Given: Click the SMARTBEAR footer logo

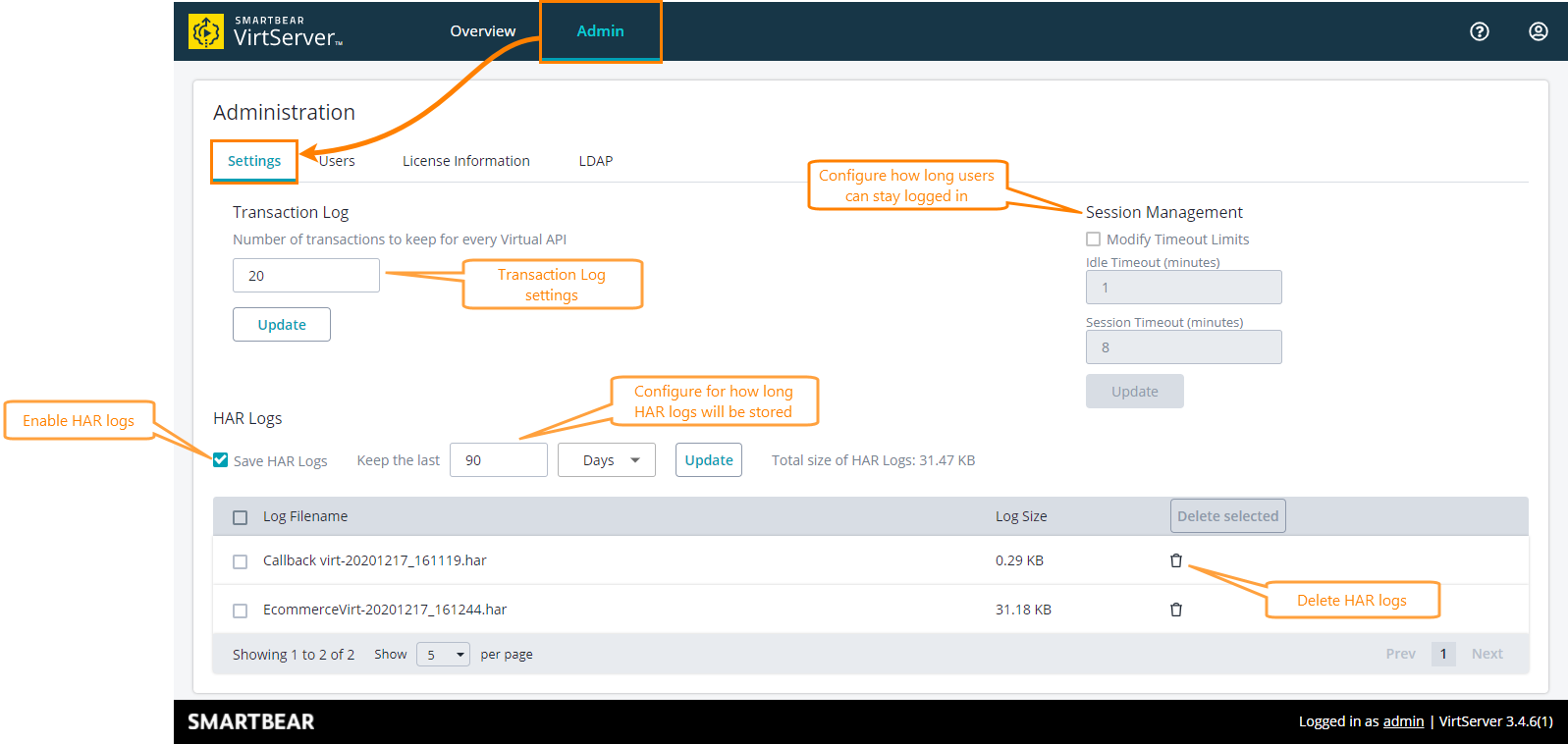Looking at the screenshot, I should point(251,721).
